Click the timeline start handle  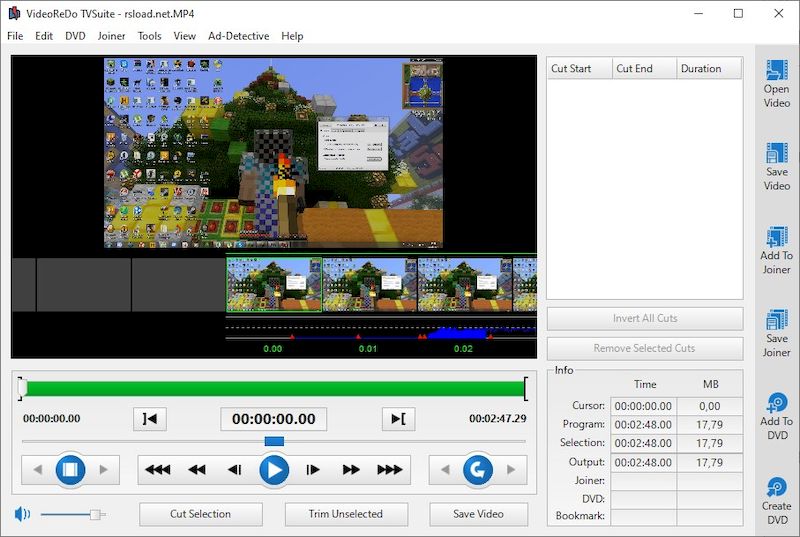click(x=21, y=389)
